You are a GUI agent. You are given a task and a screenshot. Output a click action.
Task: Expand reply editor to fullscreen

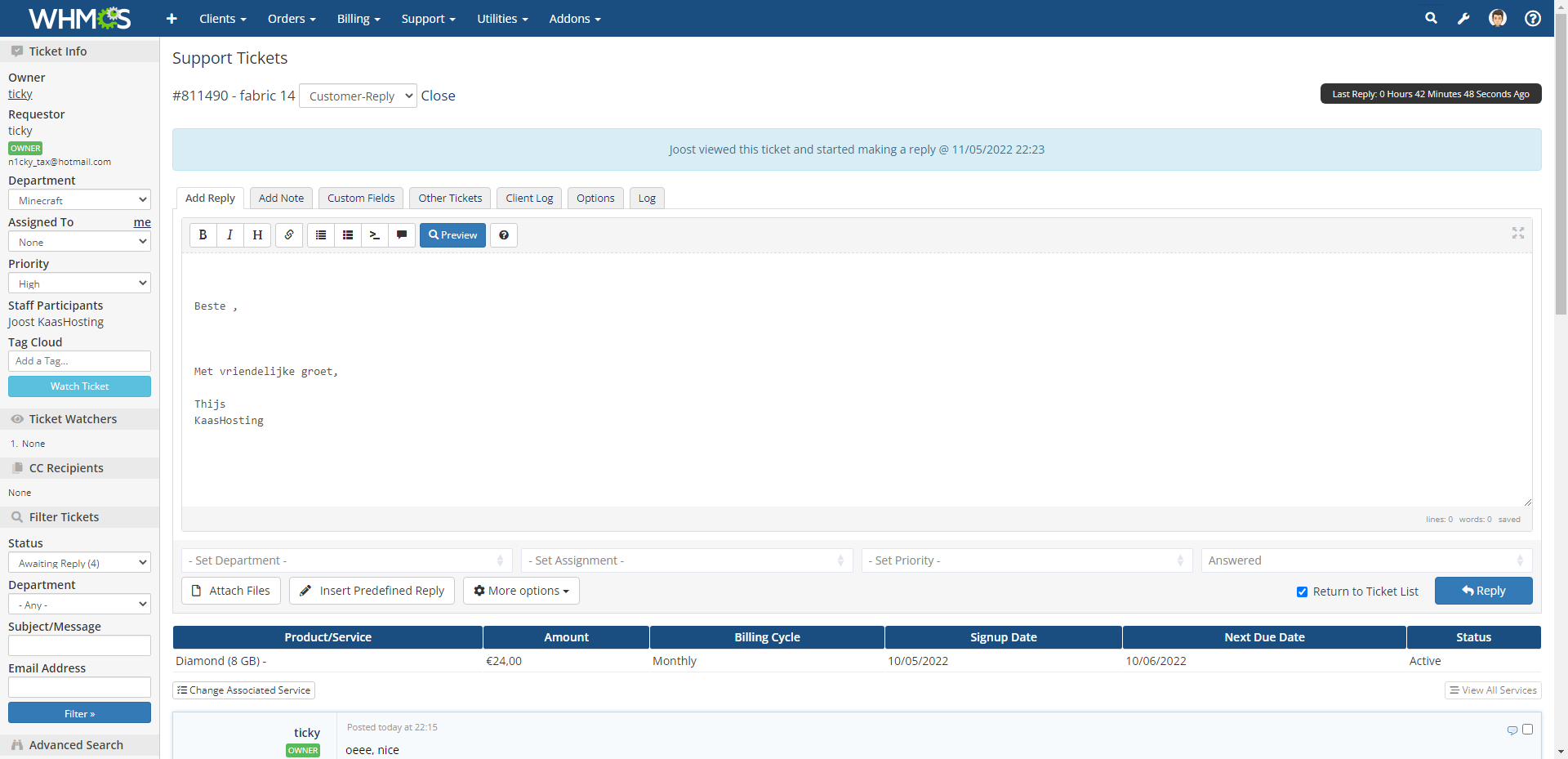[x=1517, y=233]
